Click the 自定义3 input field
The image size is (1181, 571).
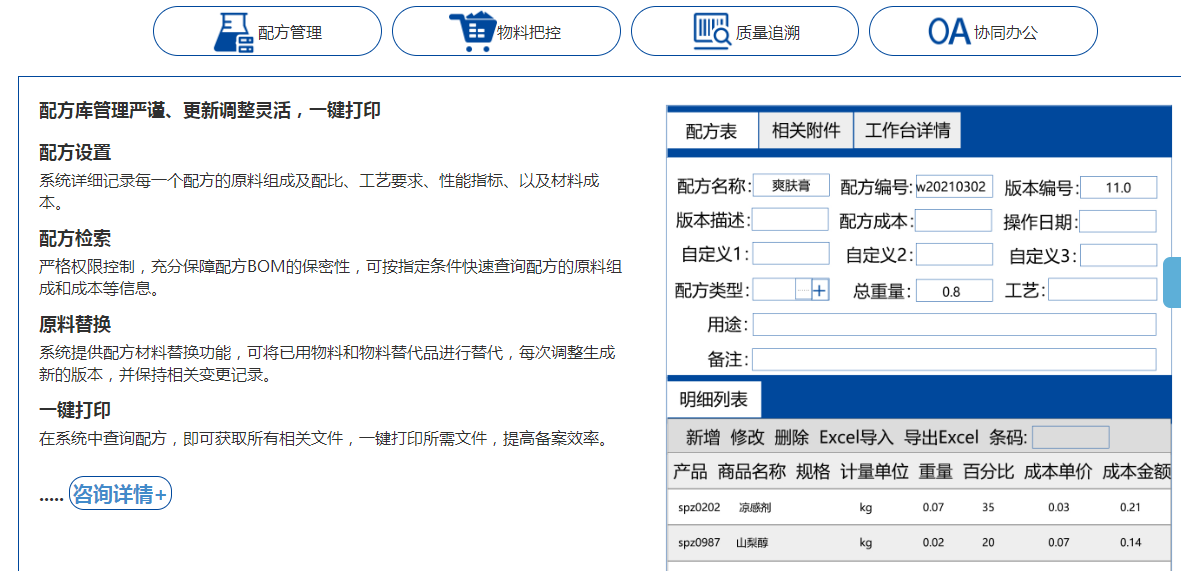[x=1118, y=255]
